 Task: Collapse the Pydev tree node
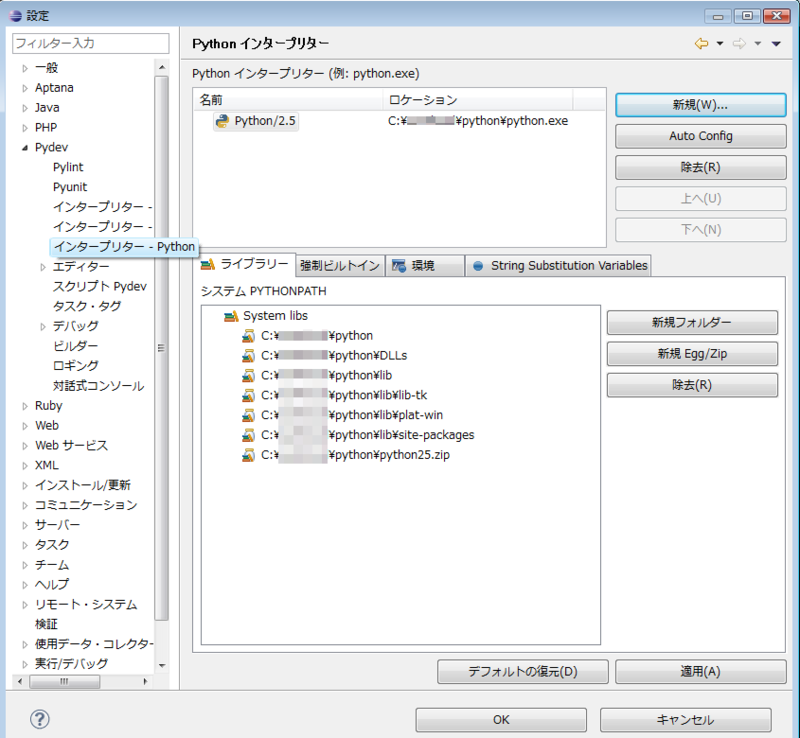24,148
